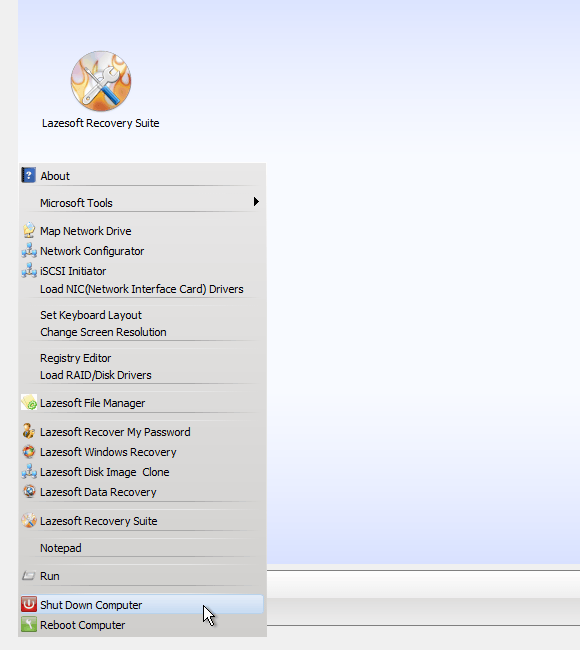
Task: Click the Recover My Password icon
Action: [x=29, y=432]
